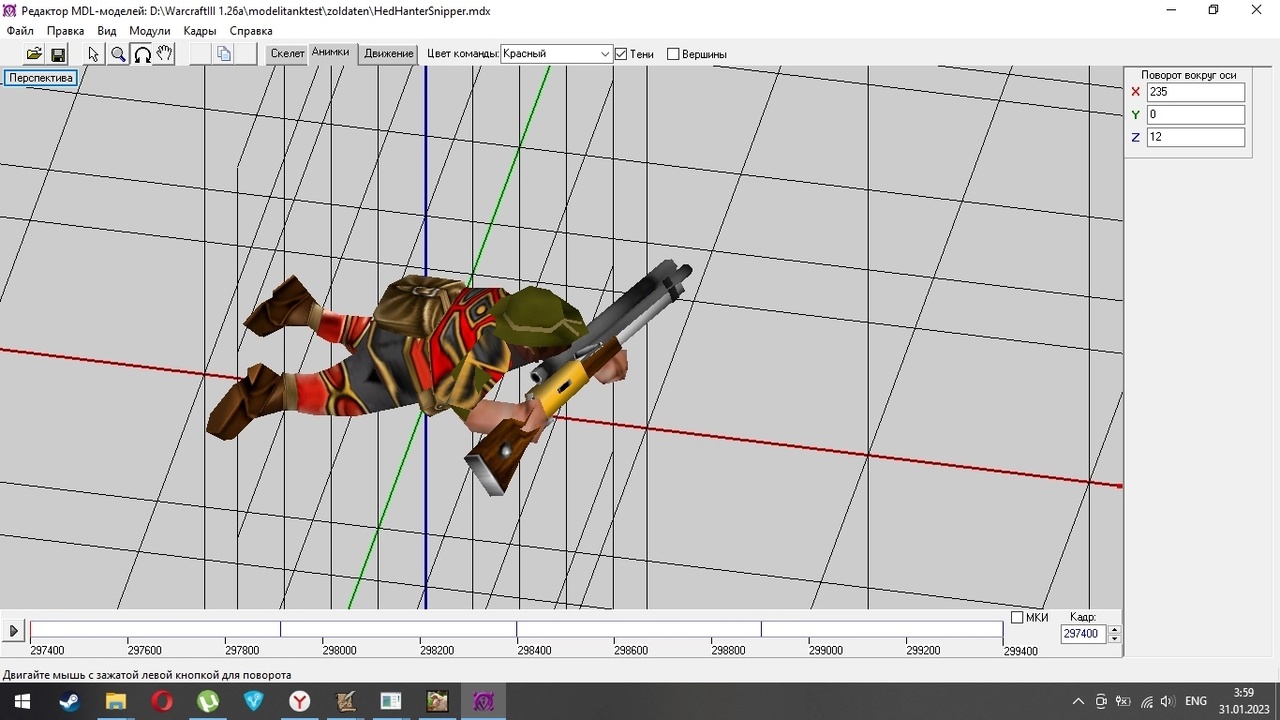The width and height of the screenshot is (1280, 720).
Task: Tick the МКИ checkbox
Action: click(1017, 618)
